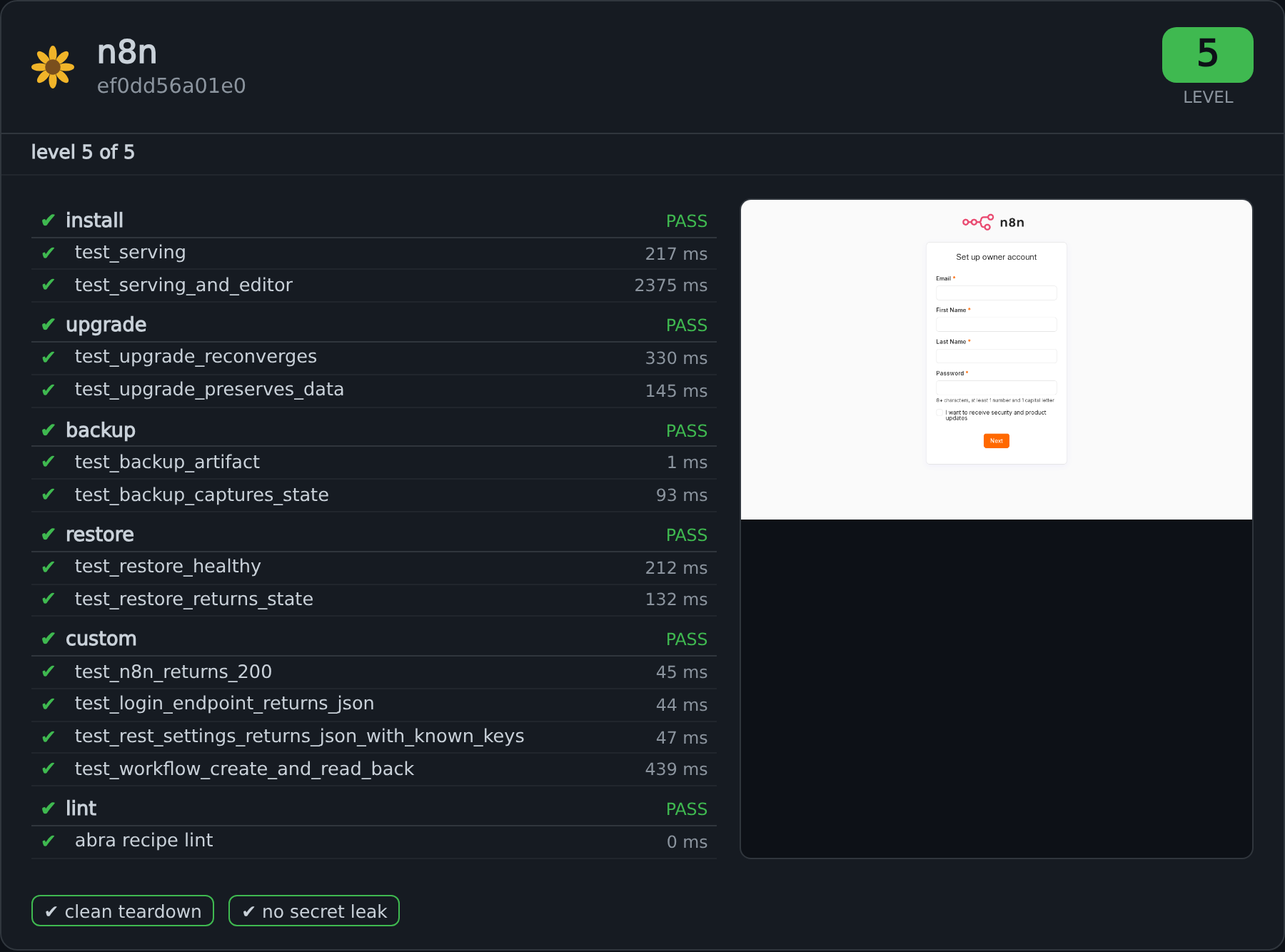Click the check mark beside test_upgrade_reconverges

(48, 357)
